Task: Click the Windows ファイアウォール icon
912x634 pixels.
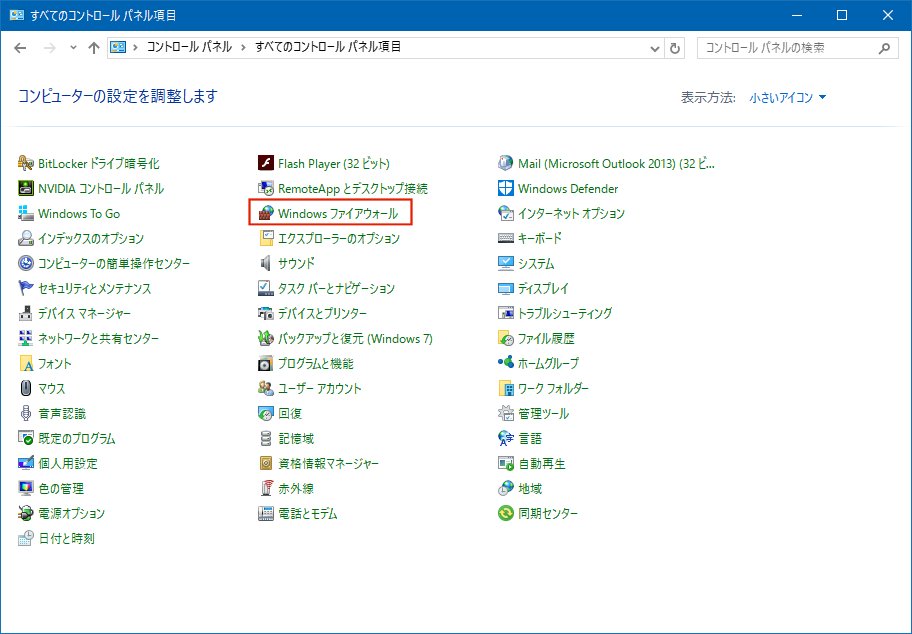Action: tap(266, 213)
